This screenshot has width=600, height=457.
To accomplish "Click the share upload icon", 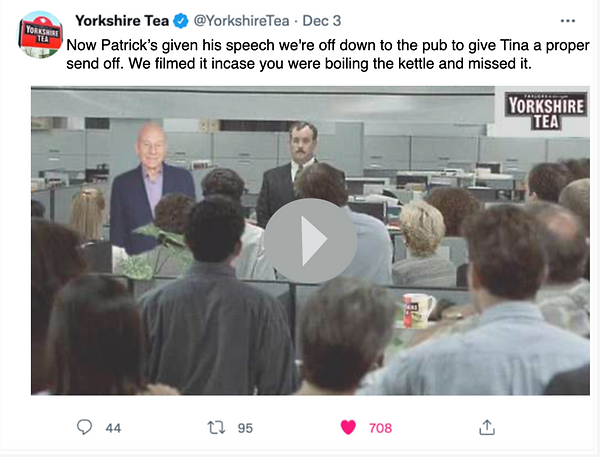I will click(487, 428).
